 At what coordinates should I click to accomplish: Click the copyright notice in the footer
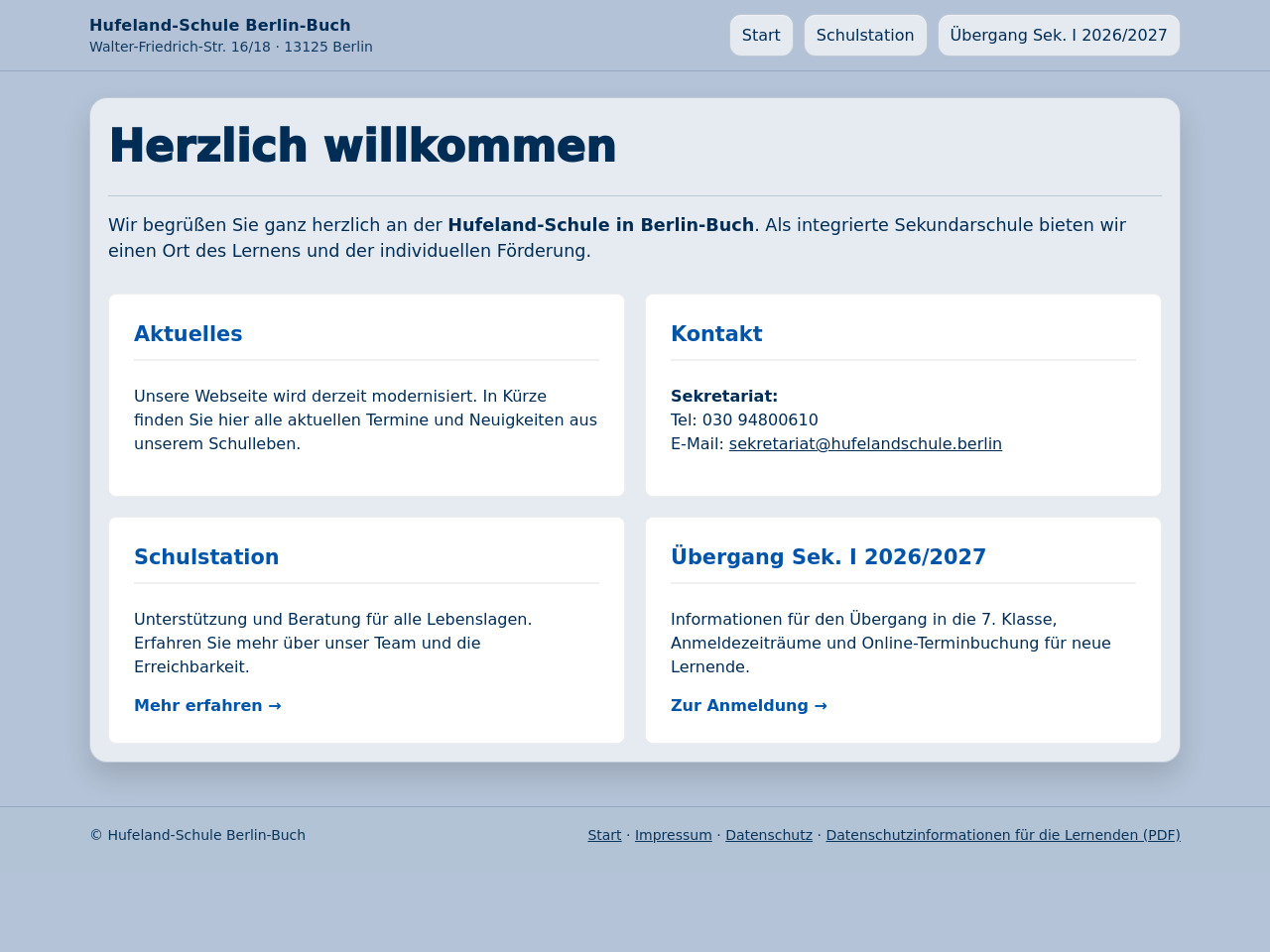point(197,835)
